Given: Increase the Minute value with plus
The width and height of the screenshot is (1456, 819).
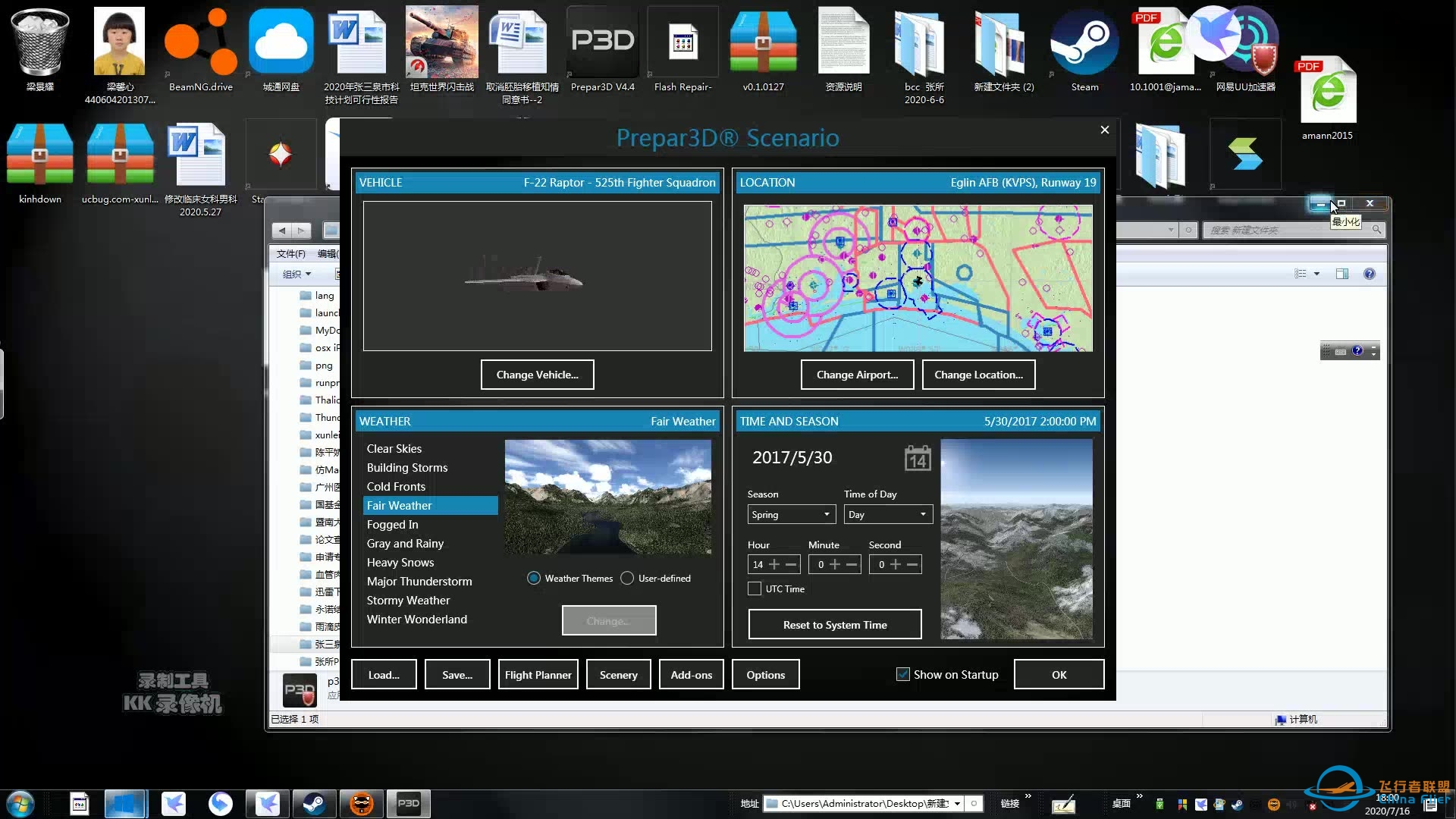Looking at the screenshot, I should point(835,564).
